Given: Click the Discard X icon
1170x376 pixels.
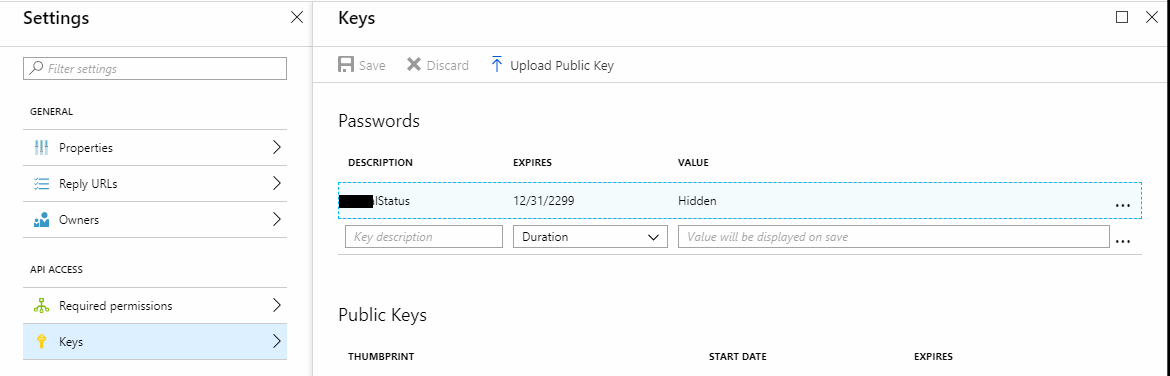Looking at the screenshot, I should (x=413, y=65).
